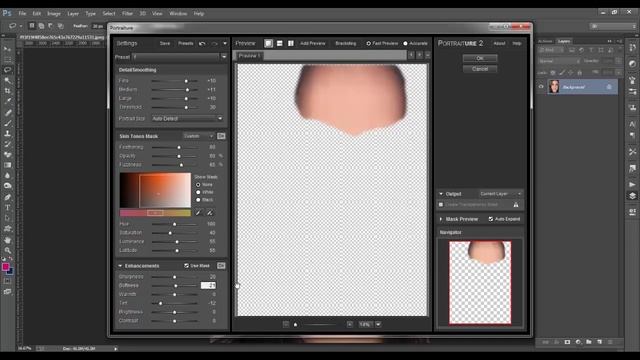Select the Fast Preview radio button

click(x=369, y=43)
